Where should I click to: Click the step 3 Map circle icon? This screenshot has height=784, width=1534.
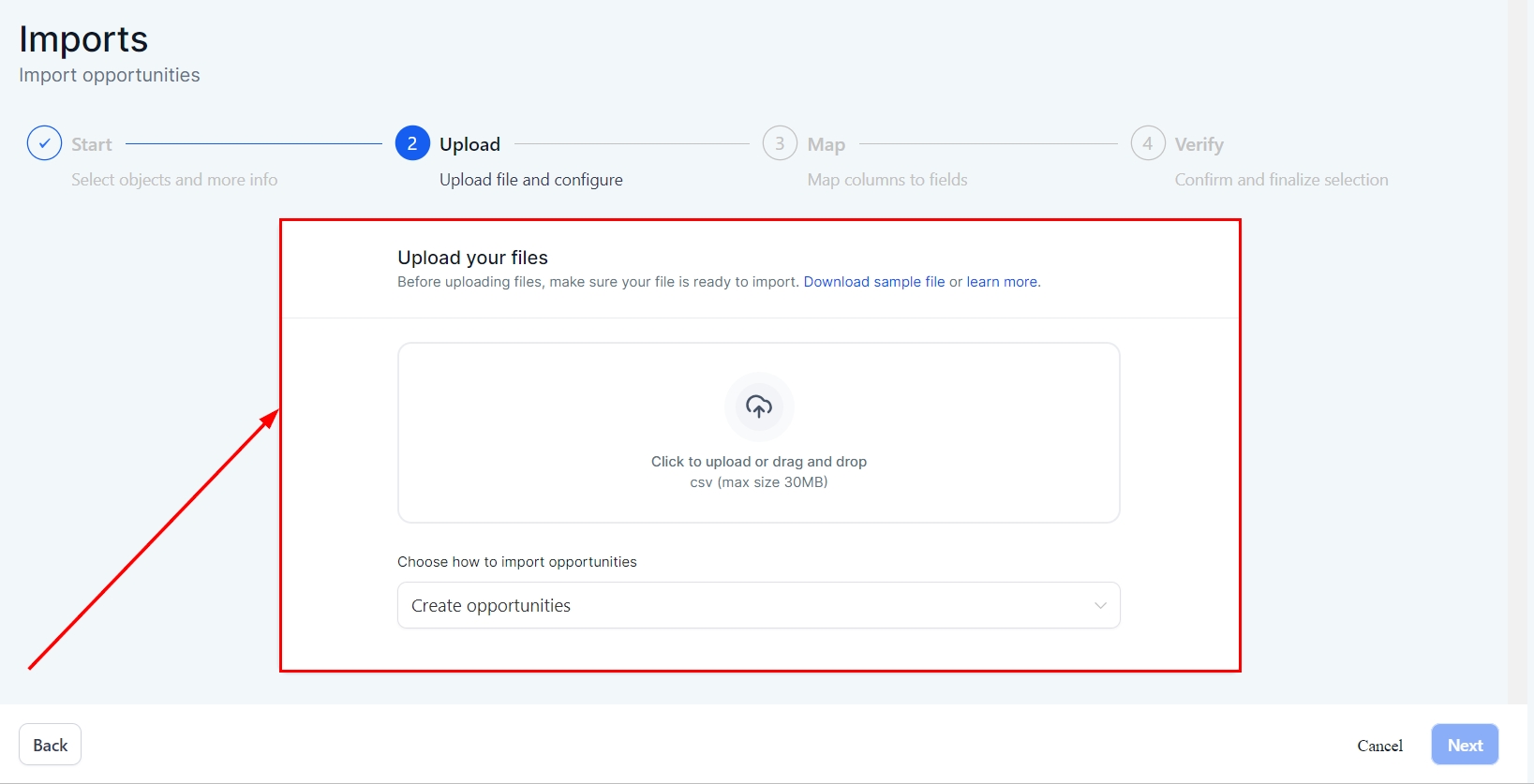pyautogui.click(x=780, y=143)
